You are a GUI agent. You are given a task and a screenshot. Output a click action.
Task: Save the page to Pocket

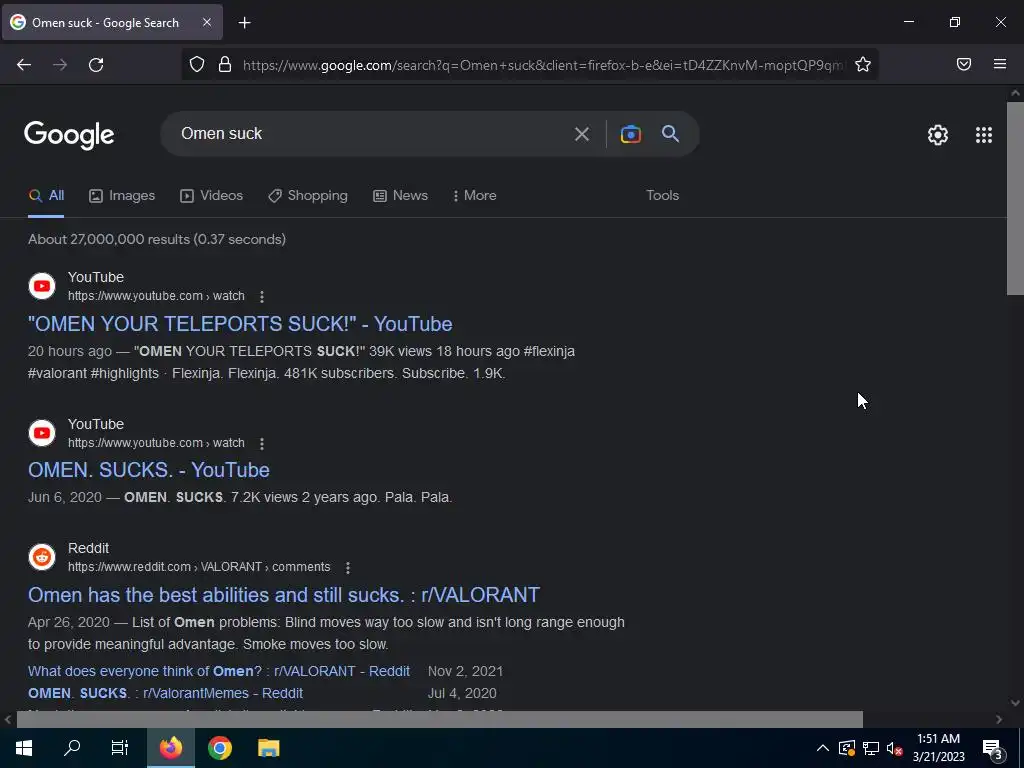click(x=964, y=64)
